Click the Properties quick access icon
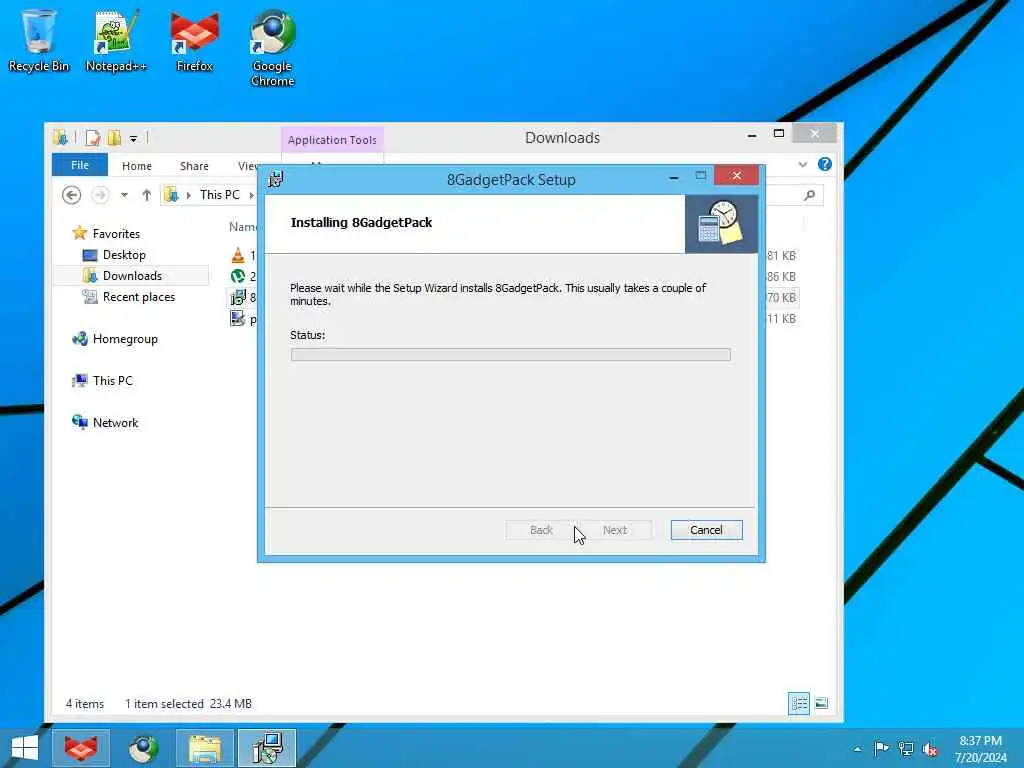1024x768 pixels. tap(93, 137)
